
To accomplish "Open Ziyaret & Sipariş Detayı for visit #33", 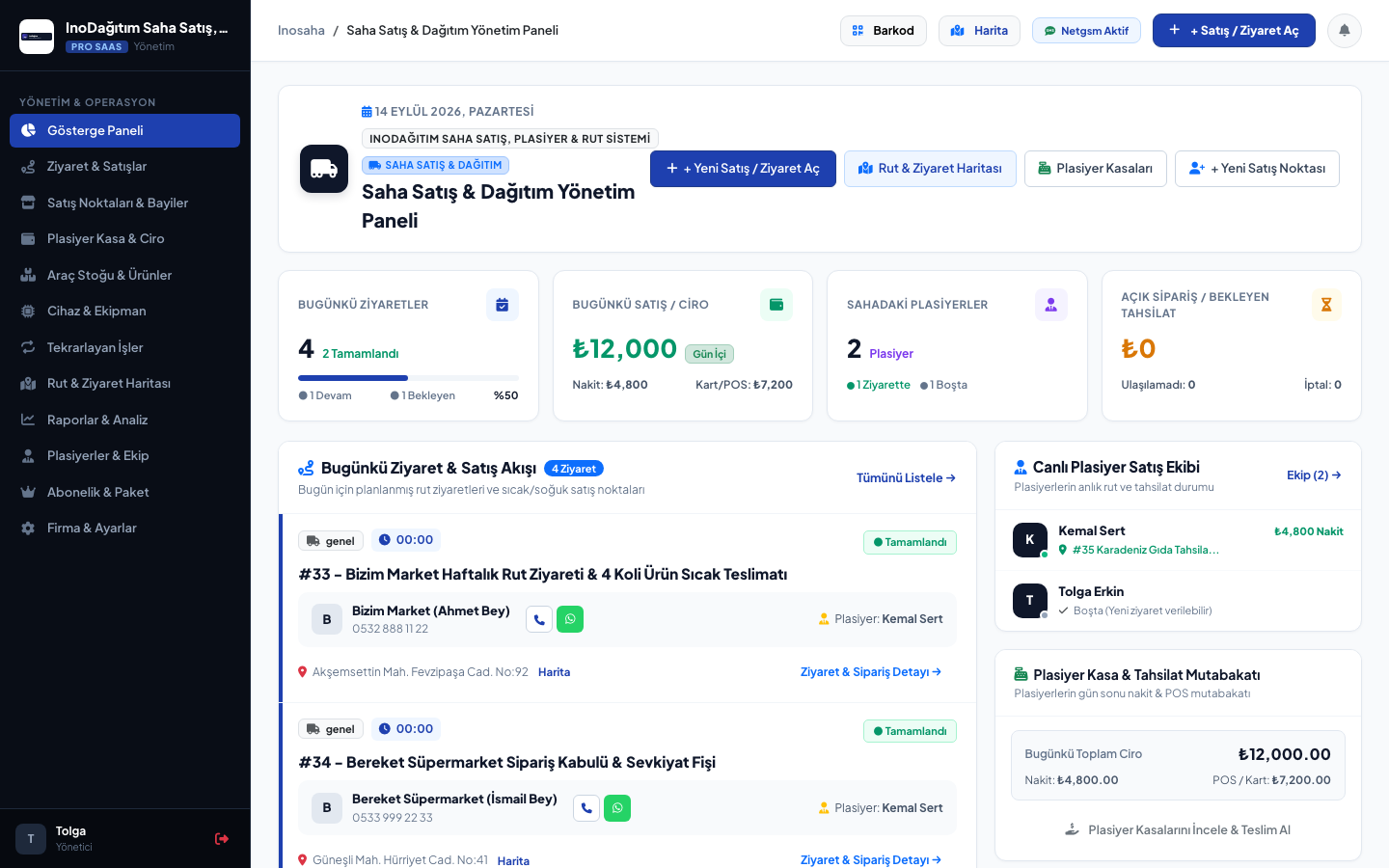I will point(871,672).
